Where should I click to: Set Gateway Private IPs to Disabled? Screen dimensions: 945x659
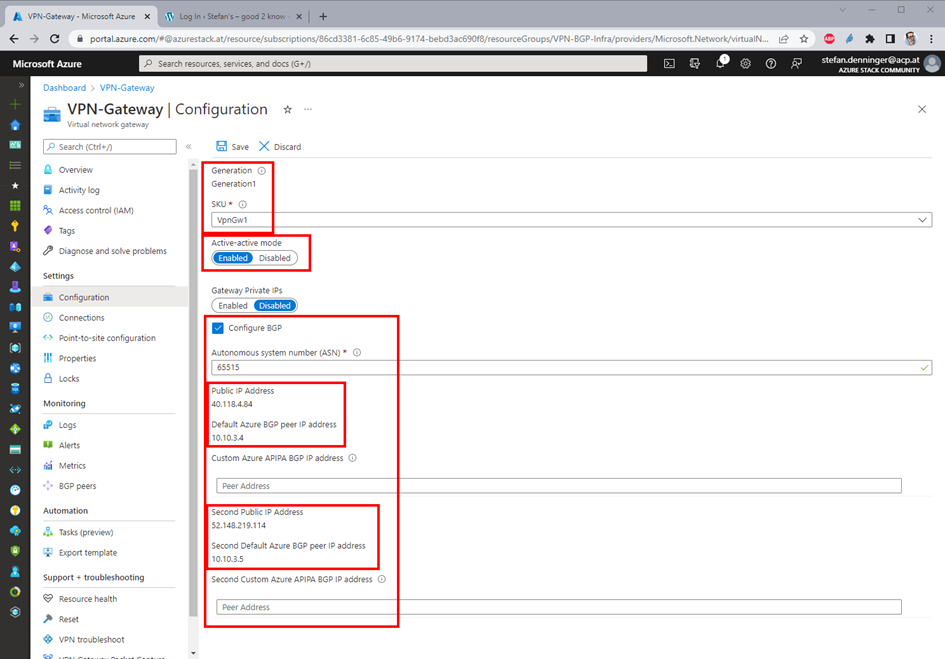[x=275, y=306]
